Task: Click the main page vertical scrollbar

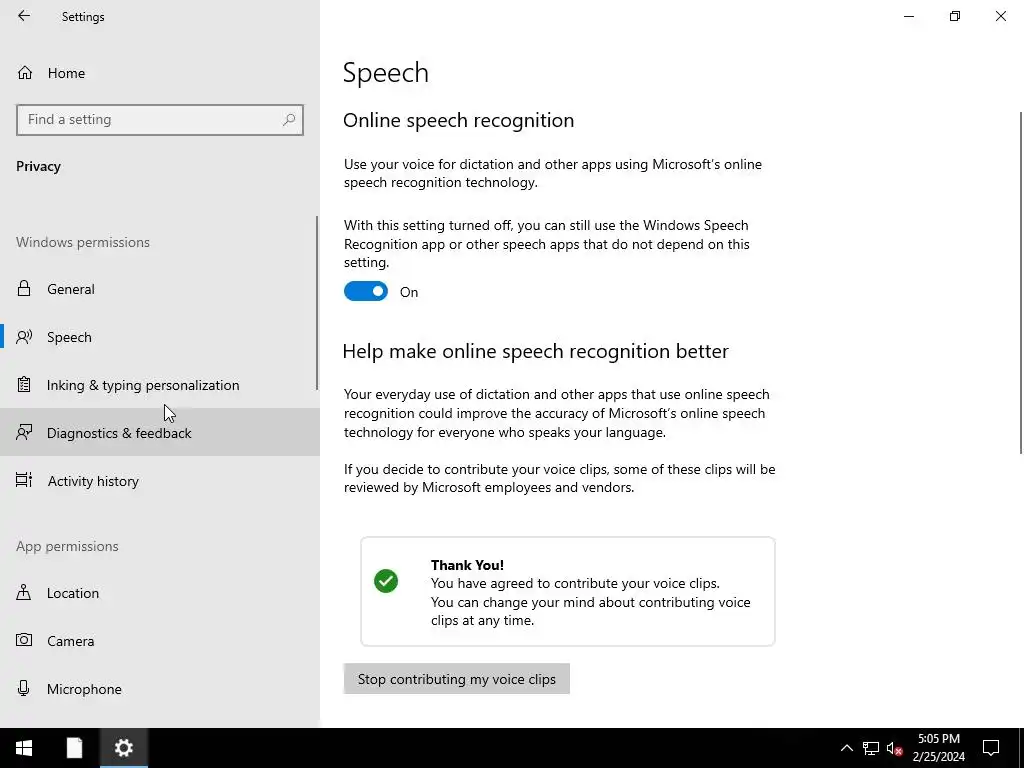Action: (x=1021, y=283)
